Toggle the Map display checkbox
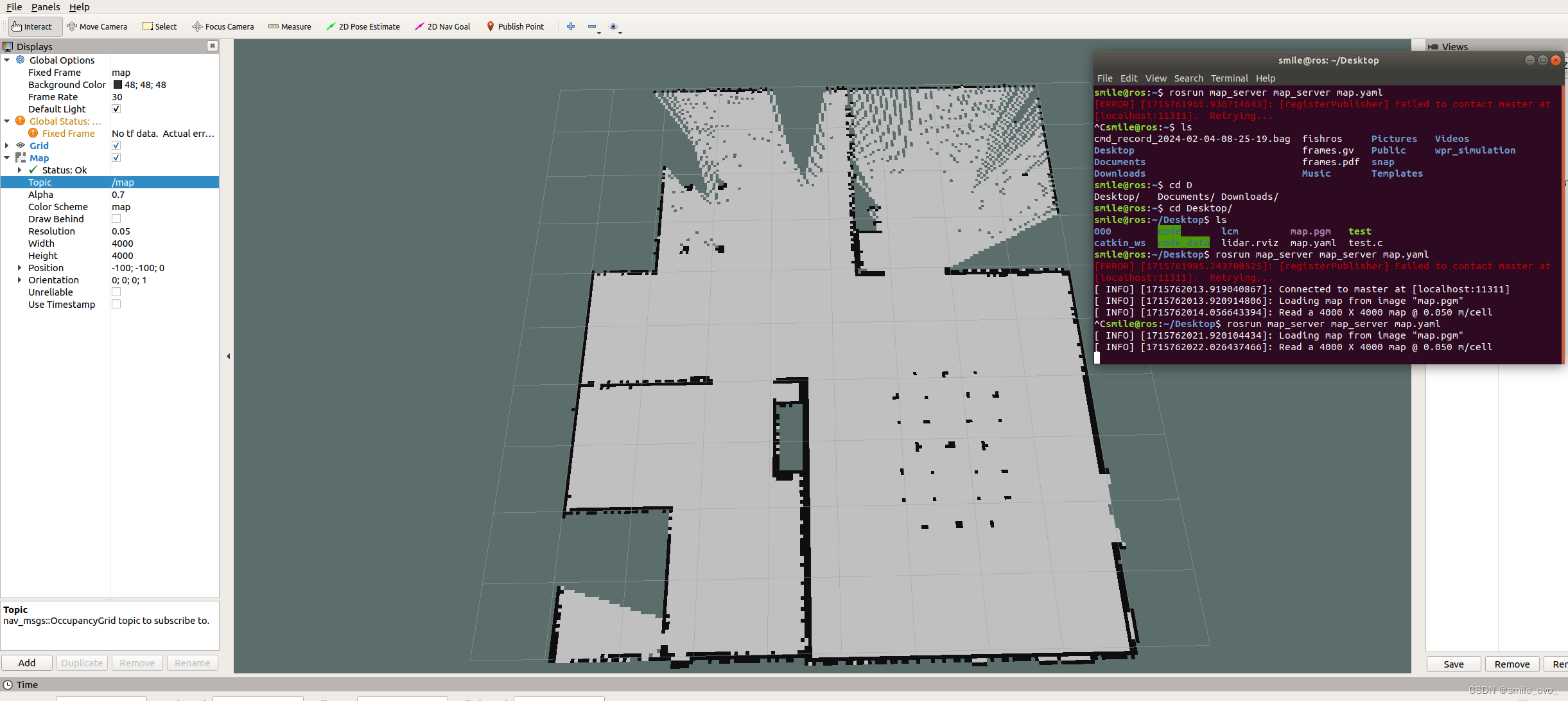Viewport: 1568px width, 701px height. point(116,157)
